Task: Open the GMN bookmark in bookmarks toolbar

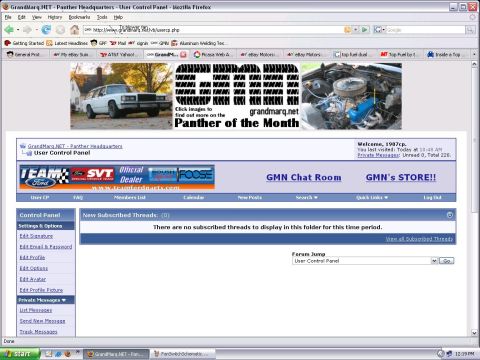Action: 160,43
